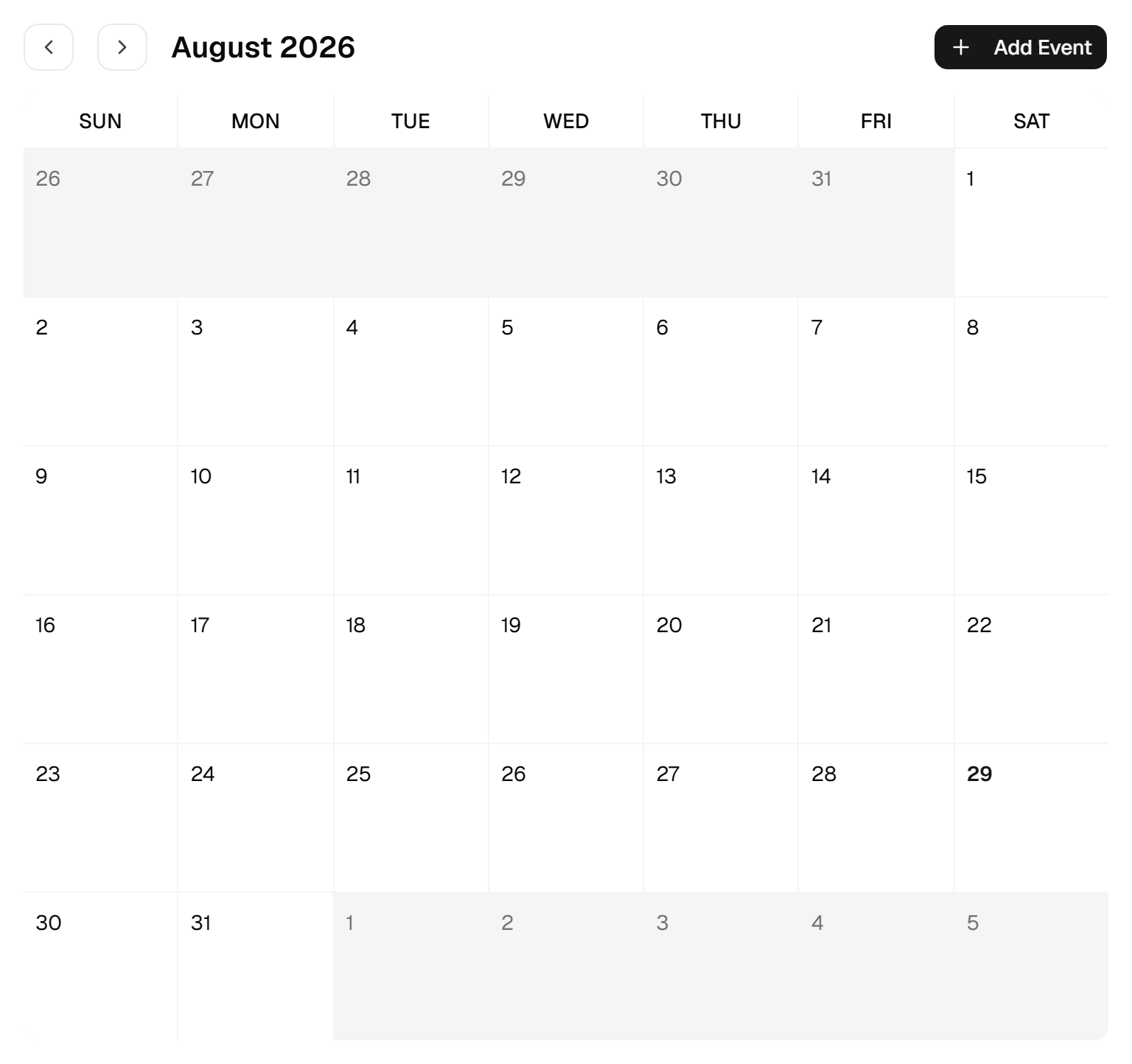This screenshot has height=1064, width=1132.
Task: Open August 15 day cell
Action: pyautogui.click(x=1031, y=520)
